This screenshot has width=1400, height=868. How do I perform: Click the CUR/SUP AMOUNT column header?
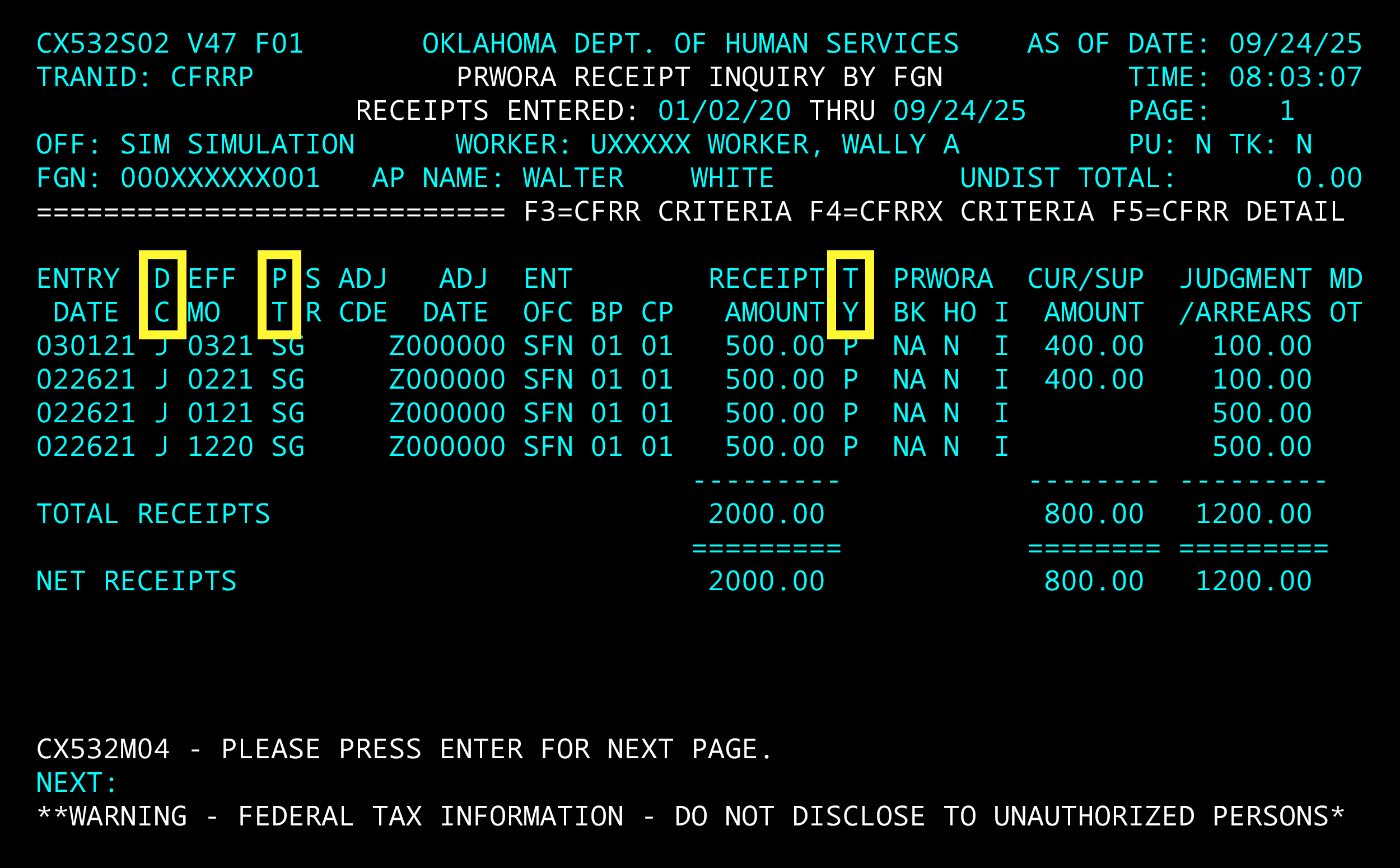point(1086,296)
